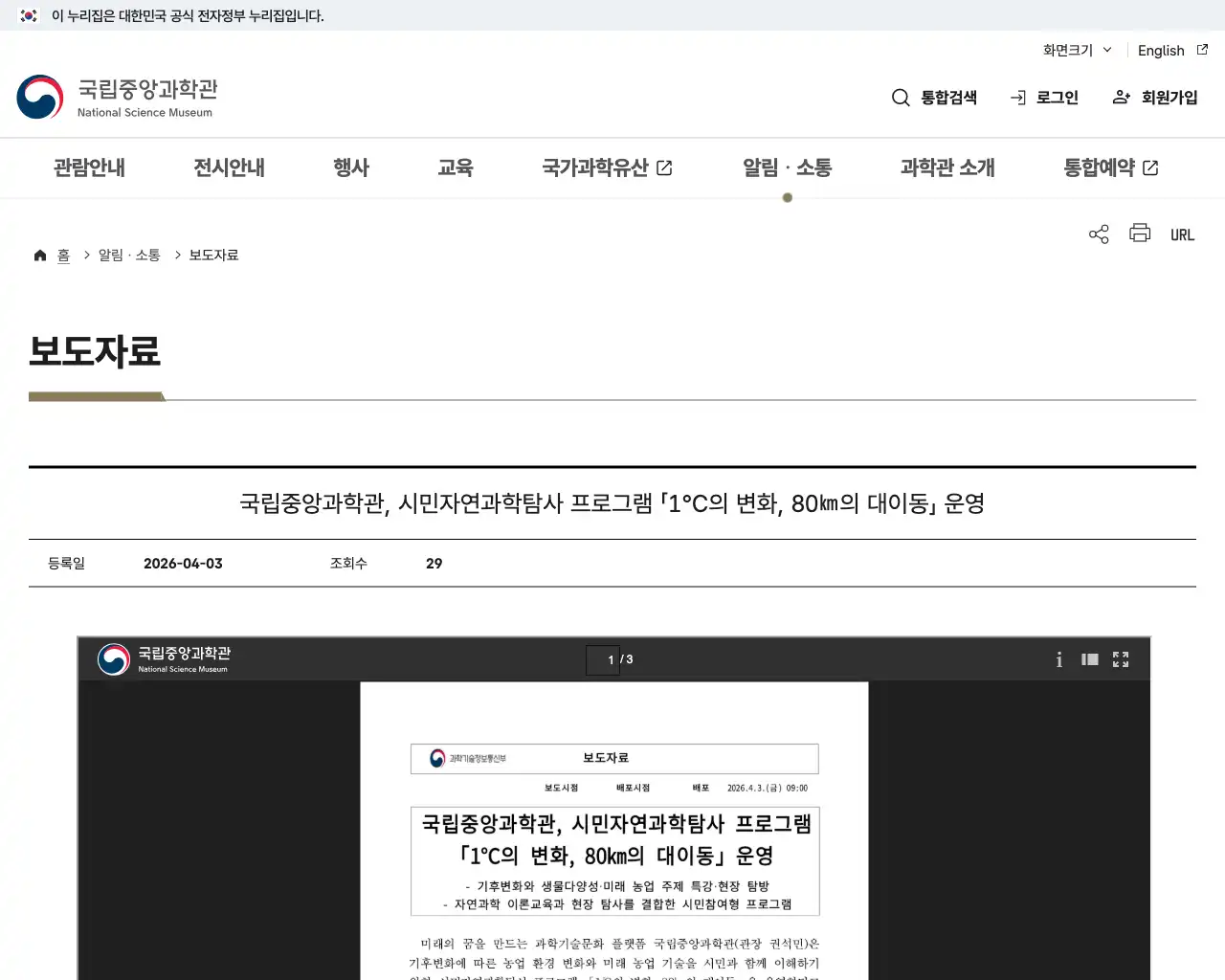Show document info in the PDF viewer
This screenshot has width=1225, height=980.
pos(1058,659)
